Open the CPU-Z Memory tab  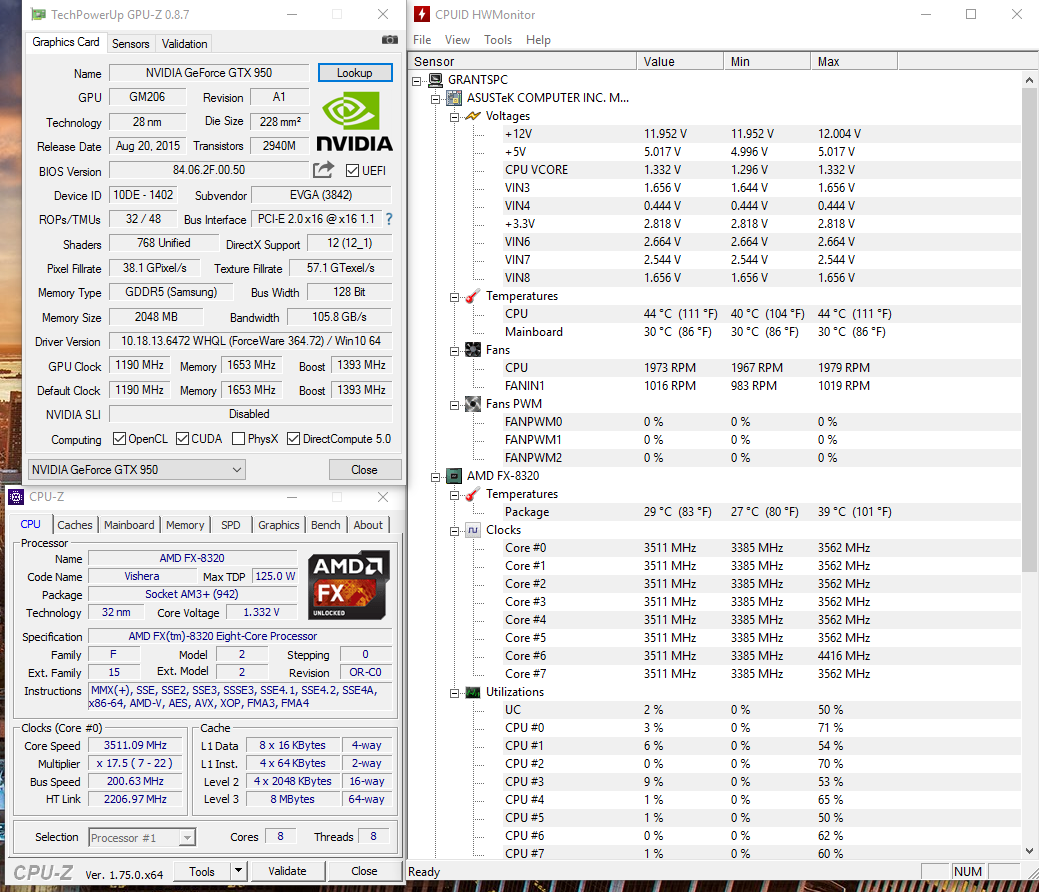(185, 525)
